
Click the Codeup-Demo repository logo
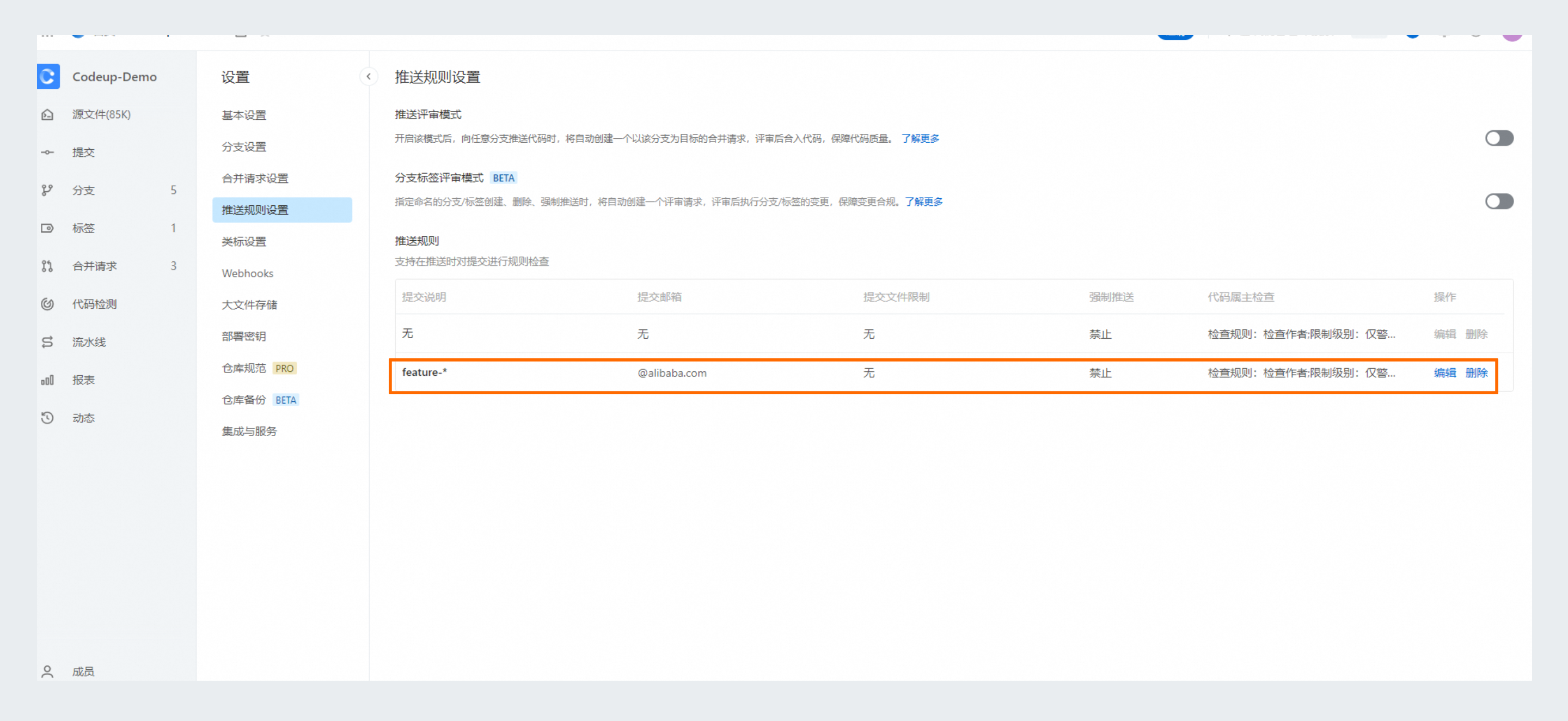(x=48, y=76)
